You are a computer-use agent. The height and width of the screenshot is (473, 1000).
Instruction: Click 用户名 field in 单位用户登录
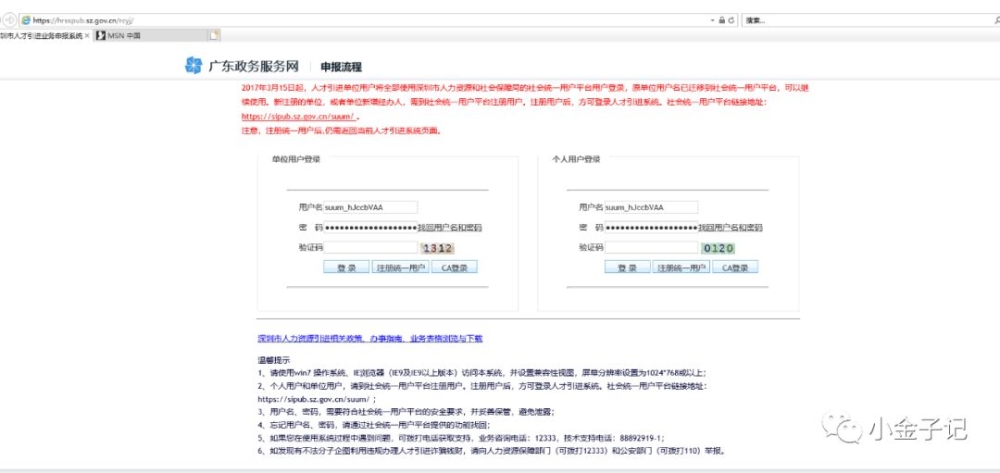371,207
